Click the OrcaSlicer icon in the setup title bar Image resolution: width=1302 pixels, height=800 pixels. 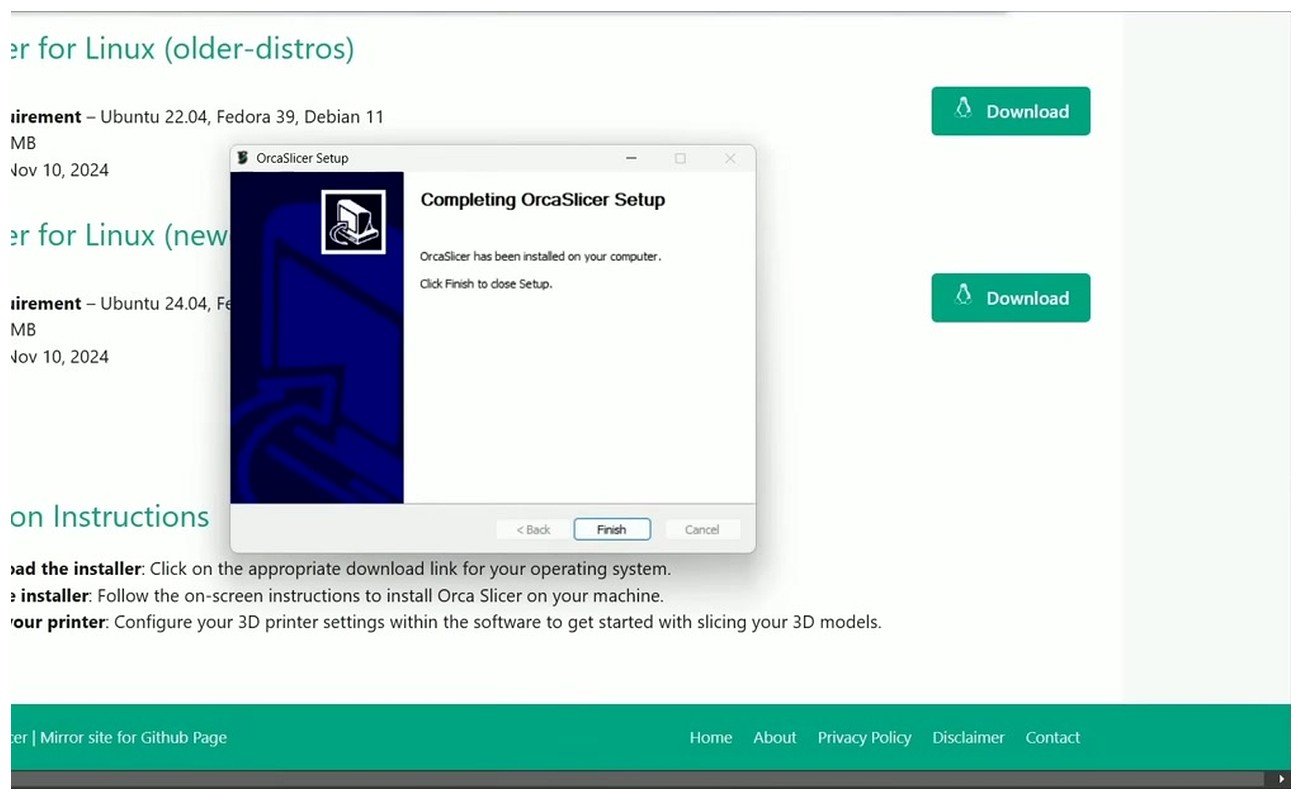(x=242, y=158)
